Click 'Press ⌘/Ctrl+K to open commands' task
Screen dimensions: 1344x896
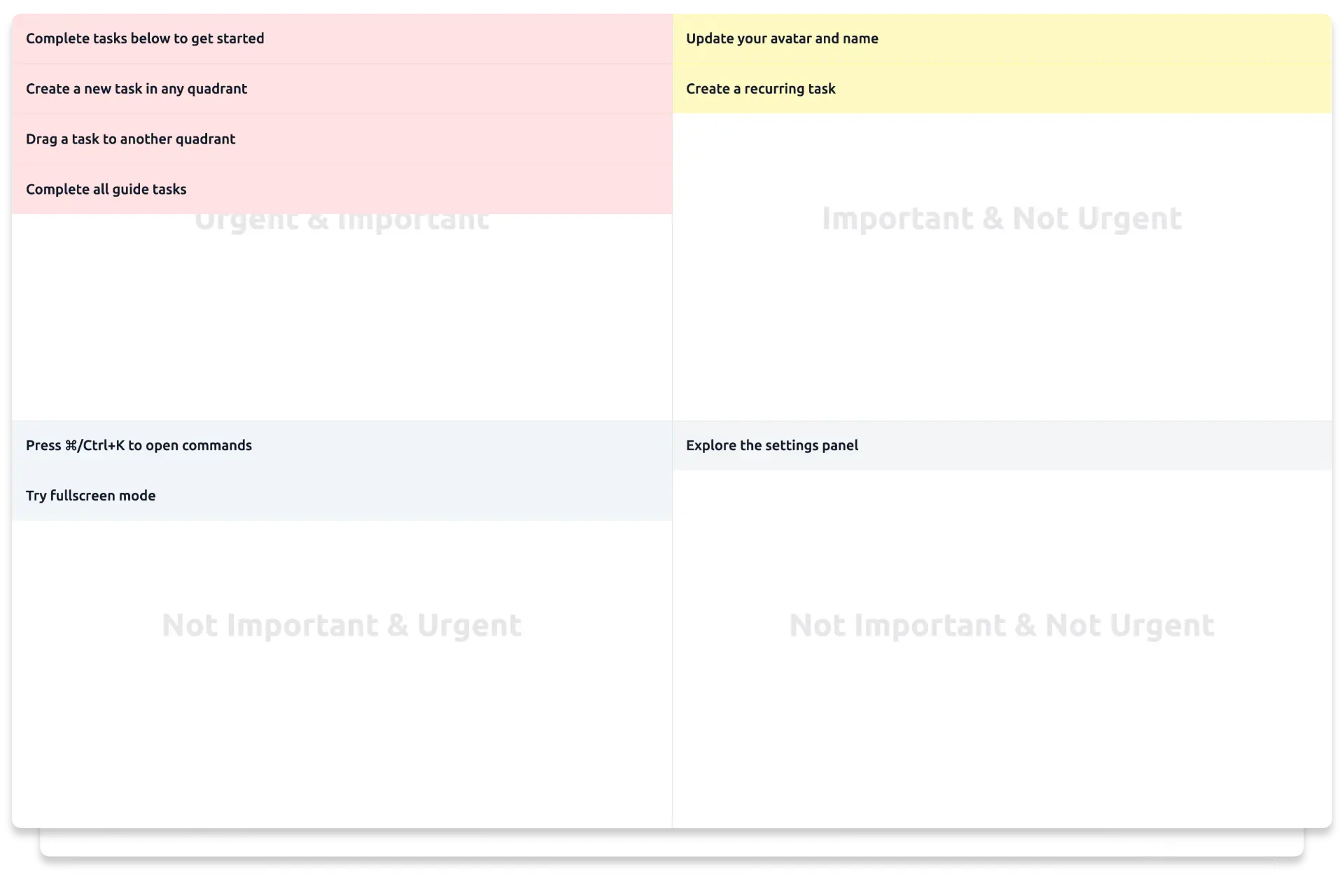pyautogui.click(x=139, y=446)
